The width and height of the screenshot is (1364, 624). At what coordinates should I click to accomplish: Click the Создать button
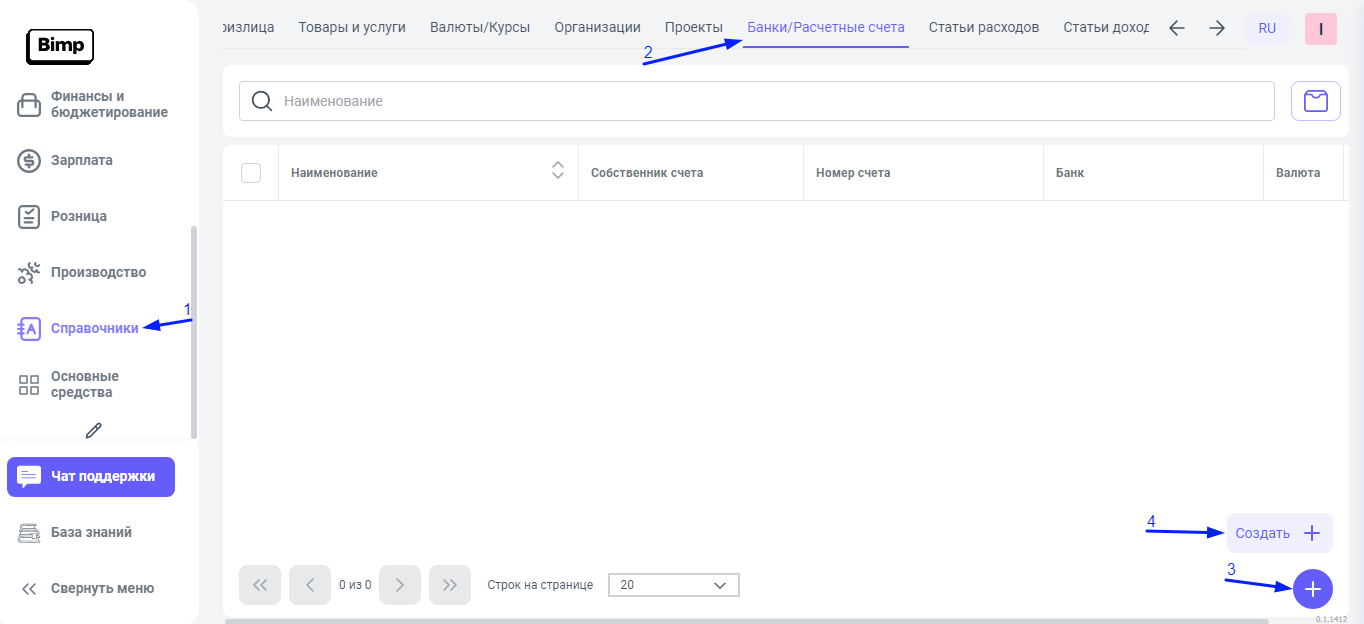(1279, 533)
